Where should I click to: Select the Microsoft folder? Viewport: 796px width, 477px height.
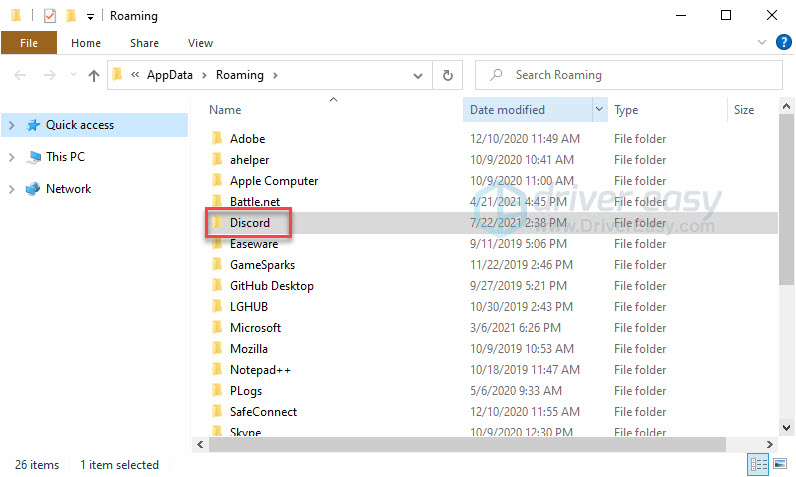(255, 328)
